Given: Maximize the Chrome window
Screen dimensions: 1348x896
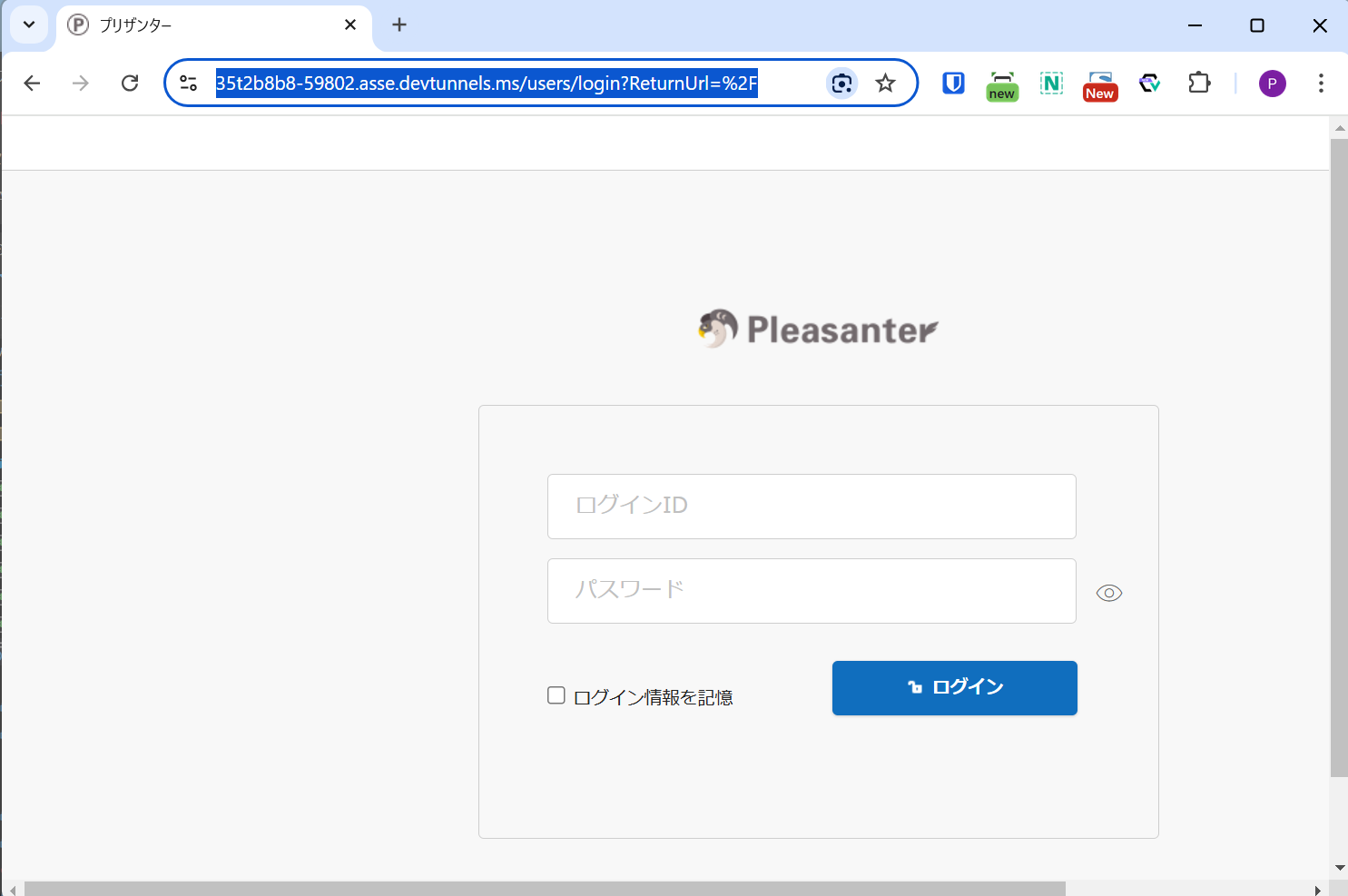Looking at the screenshot, I should tap(1257, 25).
